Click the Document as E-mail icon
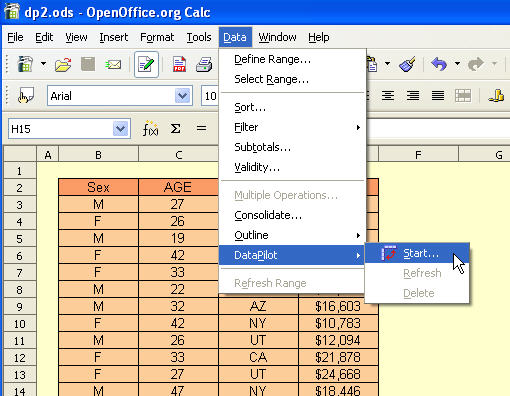Screen dimensions: 510x396 pyautogui.click(x=113, y=64)
